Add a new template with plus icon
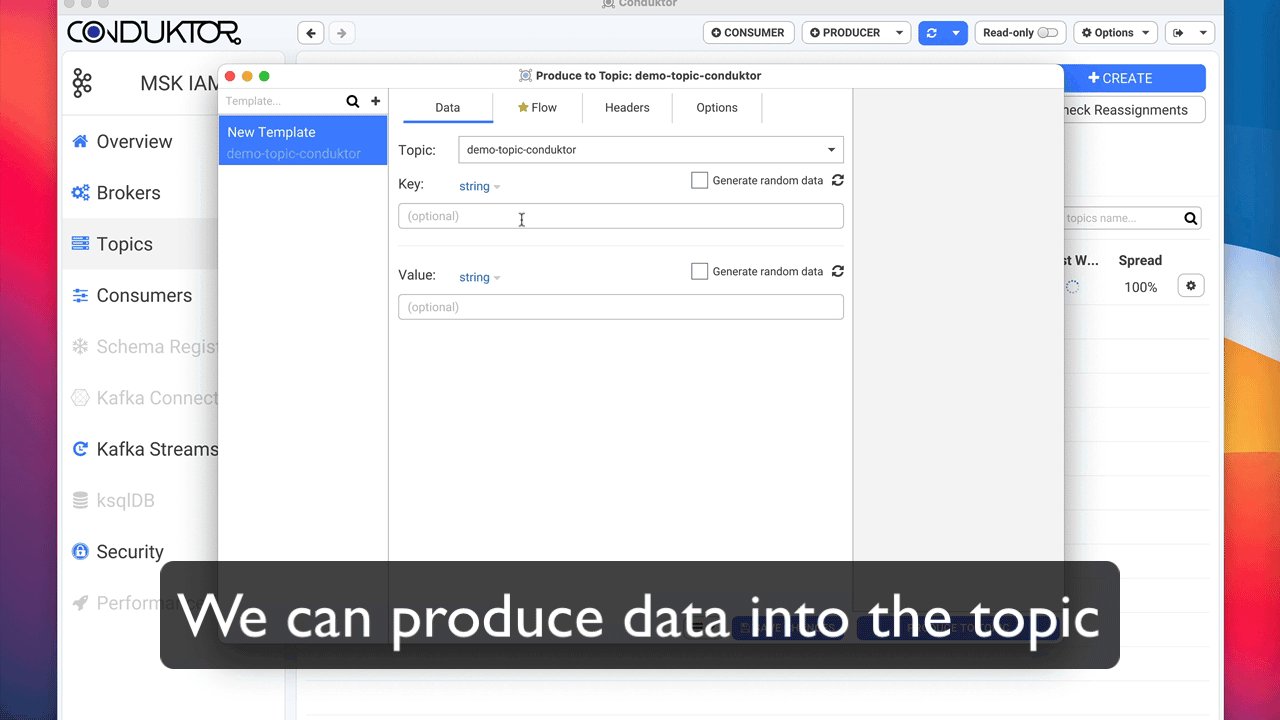Screen dimensions: 1280x720 click(x=376, y=101)
